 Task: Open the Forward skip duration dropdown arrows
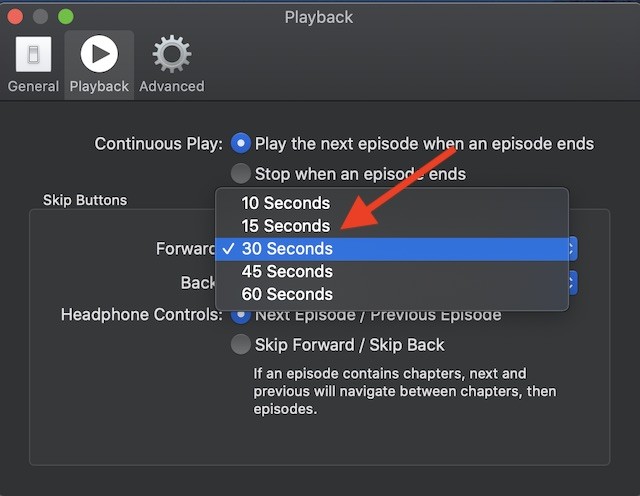pyautogui.click(x=573, y=249)
